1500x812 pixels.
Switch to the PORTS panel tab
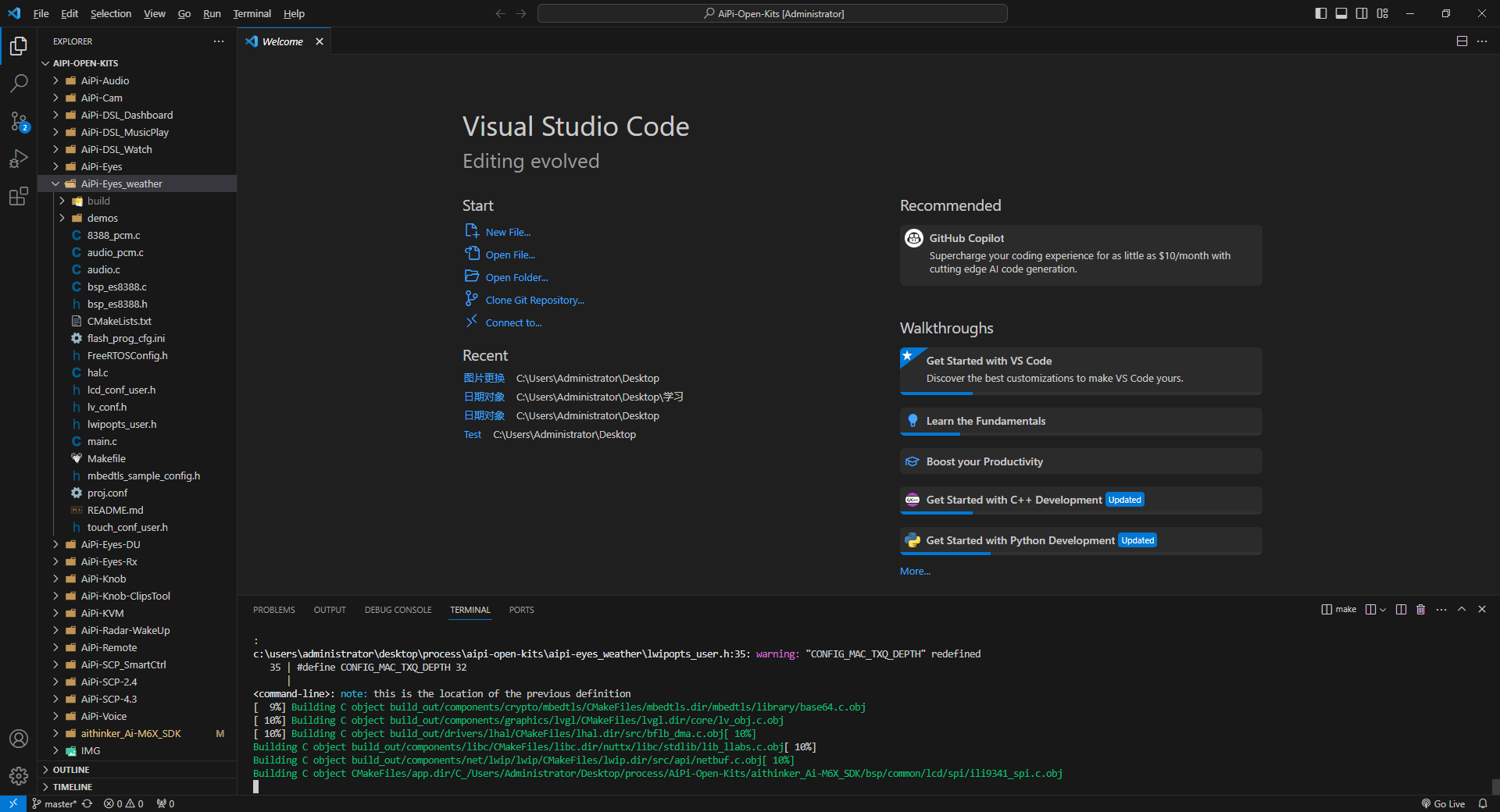pos(521,610)
